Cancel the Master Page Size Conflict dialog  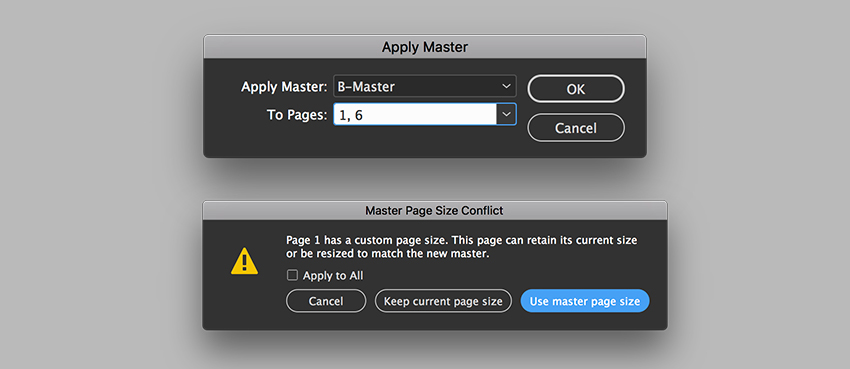pyautogui.click(x=326, y=301)
